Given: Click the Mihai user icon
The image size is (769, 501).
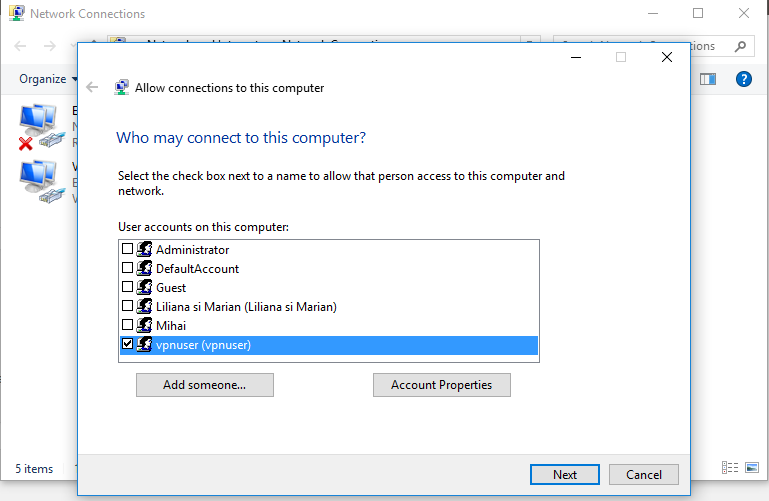Looking at the screenshot, I should click(144, 326).
